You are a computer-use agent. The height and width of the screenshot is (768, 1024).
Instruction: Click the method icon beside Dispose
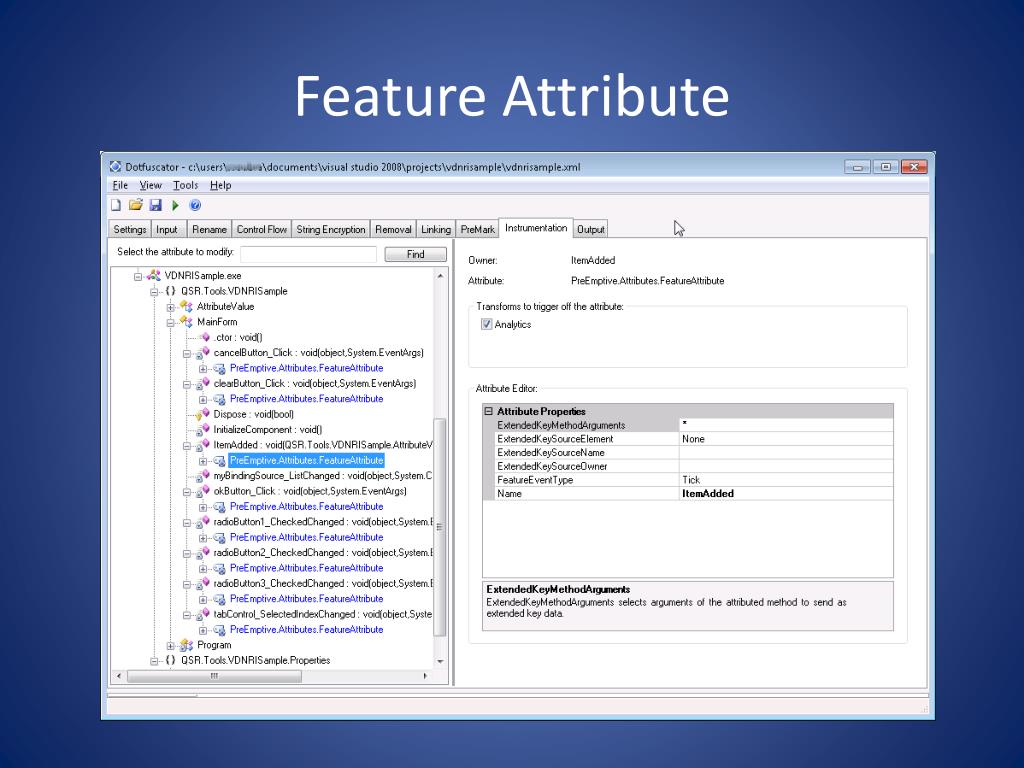click(x=202, y=414)
